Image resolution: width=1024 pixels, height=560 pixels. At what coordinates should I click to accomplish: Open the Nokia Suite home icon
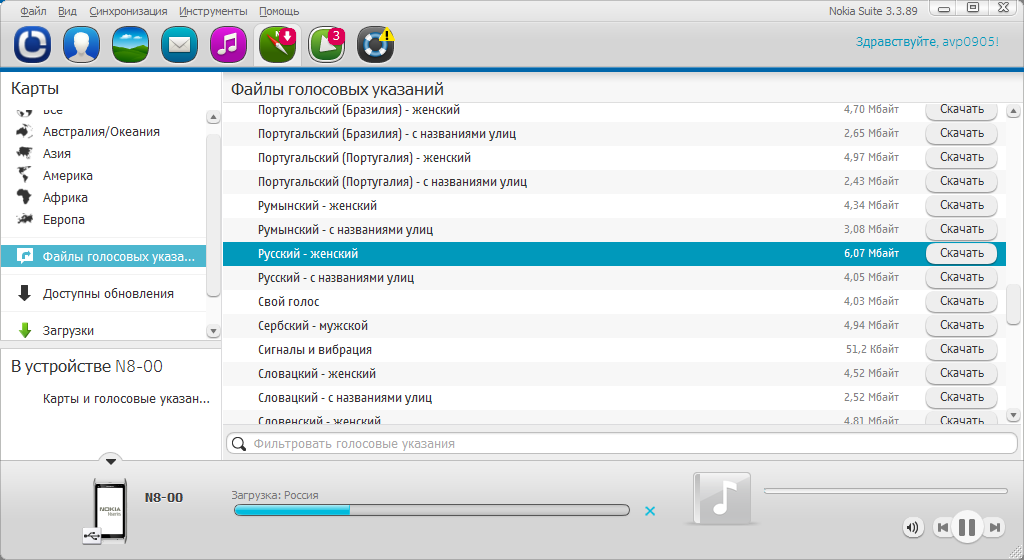tap(32, 45)
